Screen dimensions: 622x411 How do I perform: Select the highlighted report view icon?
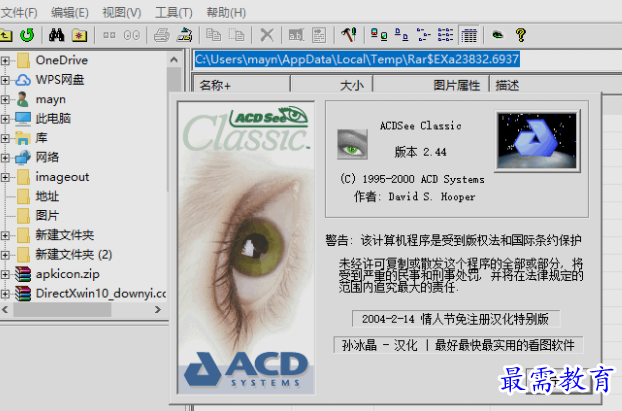click(469, 36)
